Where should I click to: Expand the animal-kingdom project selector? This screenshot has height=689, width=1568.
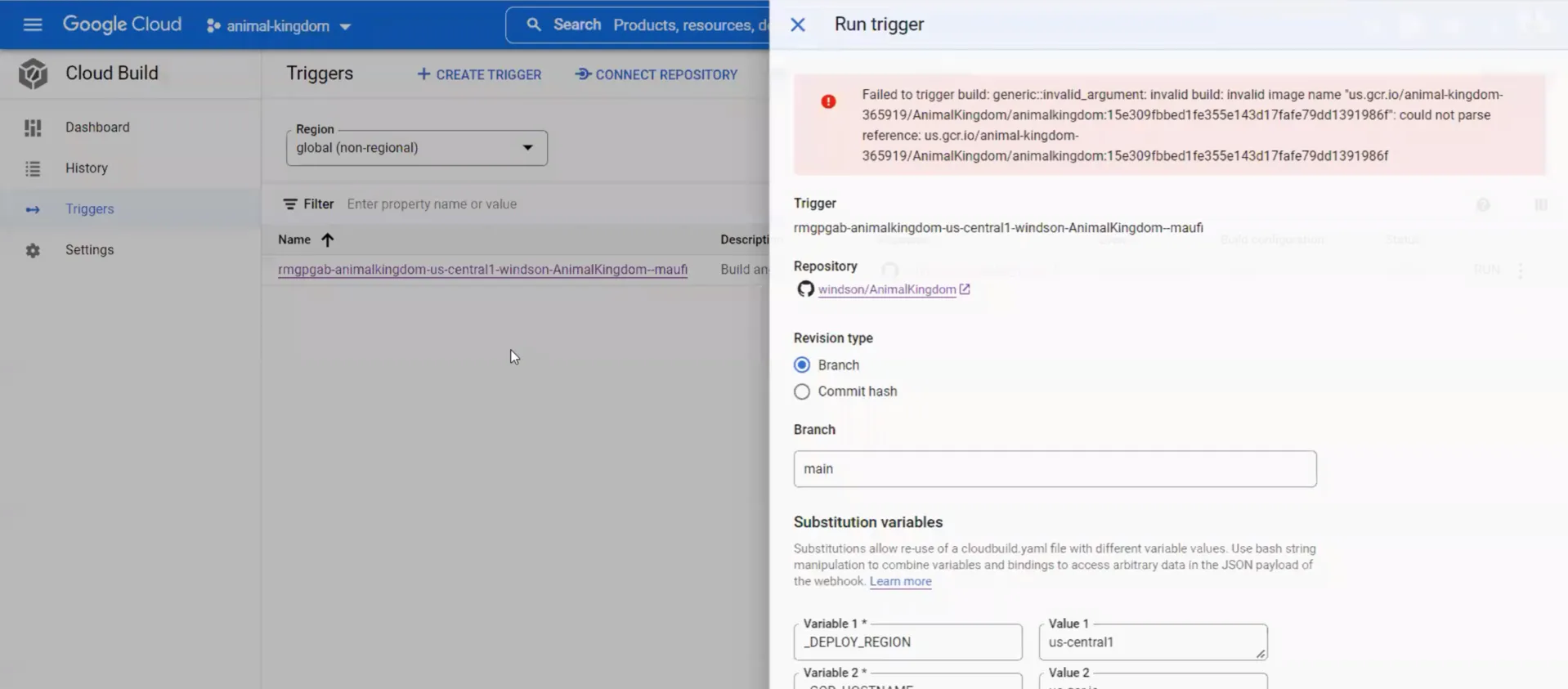pos(279,26)
